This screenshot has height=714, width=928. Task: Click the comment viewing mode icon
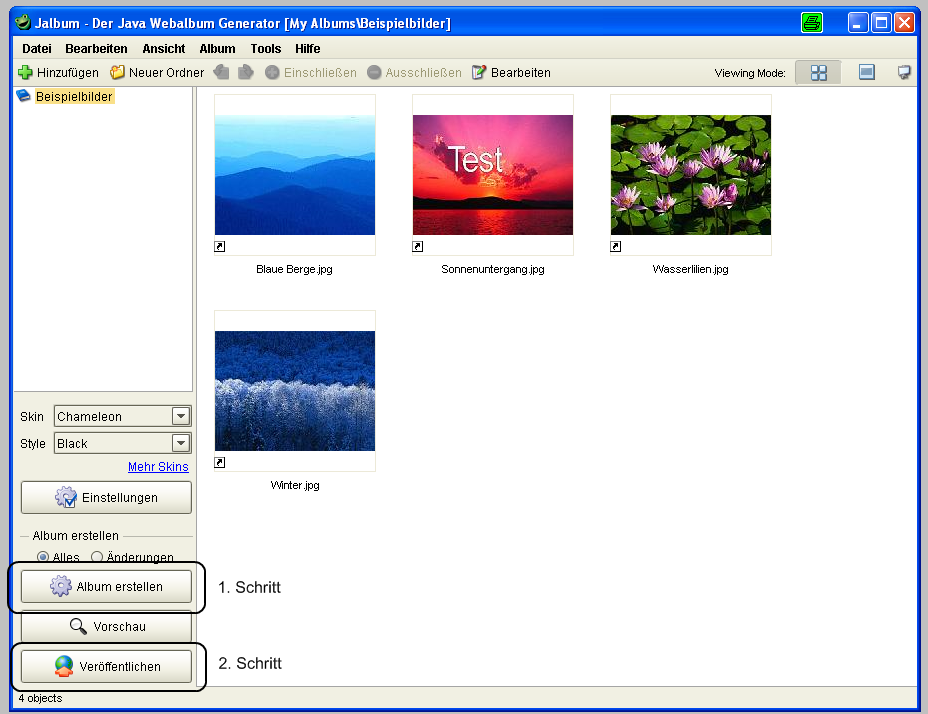(904, 72)
